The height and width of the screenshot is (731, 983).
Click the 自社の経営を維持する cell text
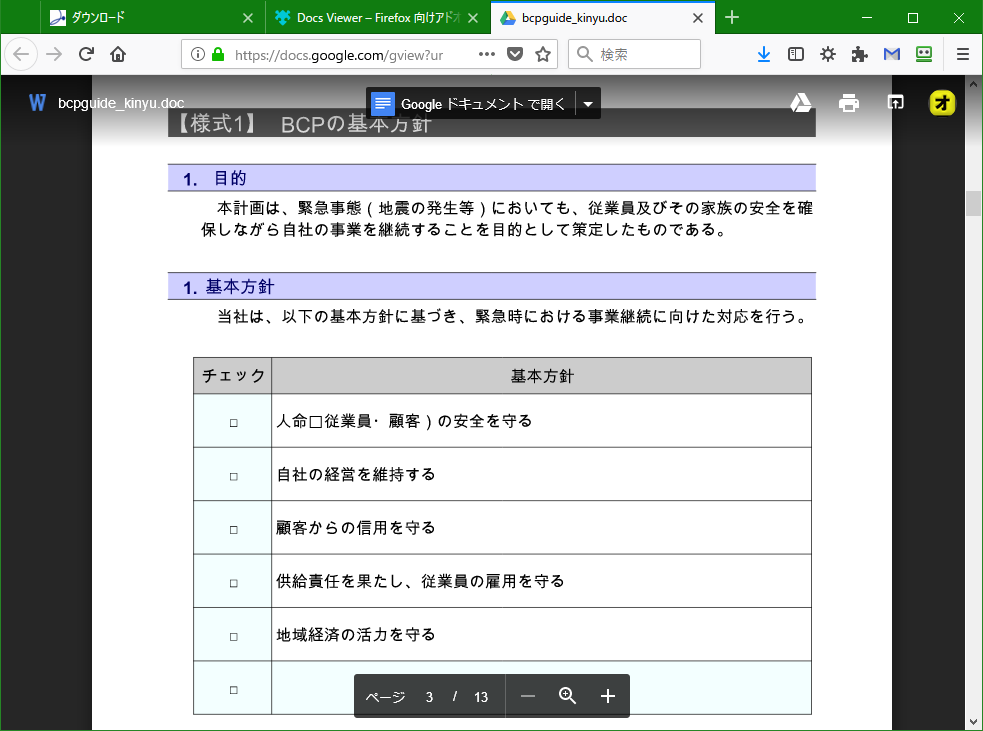click(x=356, y=475)
